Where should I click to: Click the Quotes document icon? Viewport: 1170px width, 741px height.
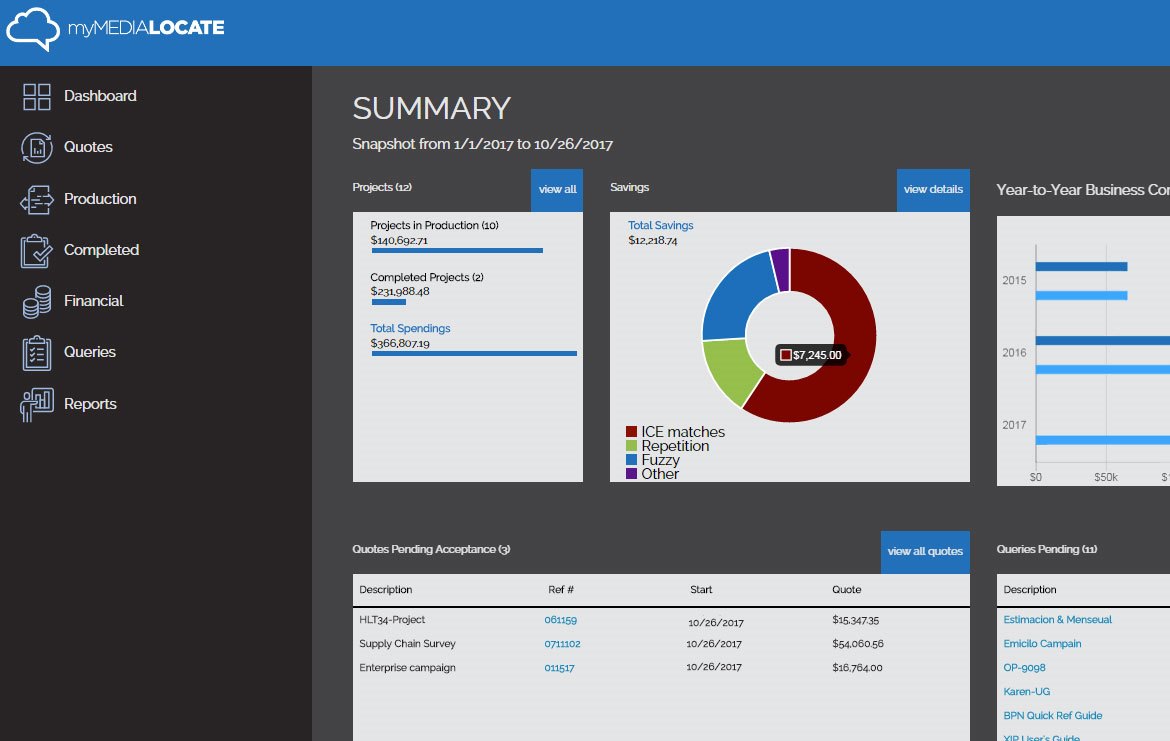[x=37, y=148]
